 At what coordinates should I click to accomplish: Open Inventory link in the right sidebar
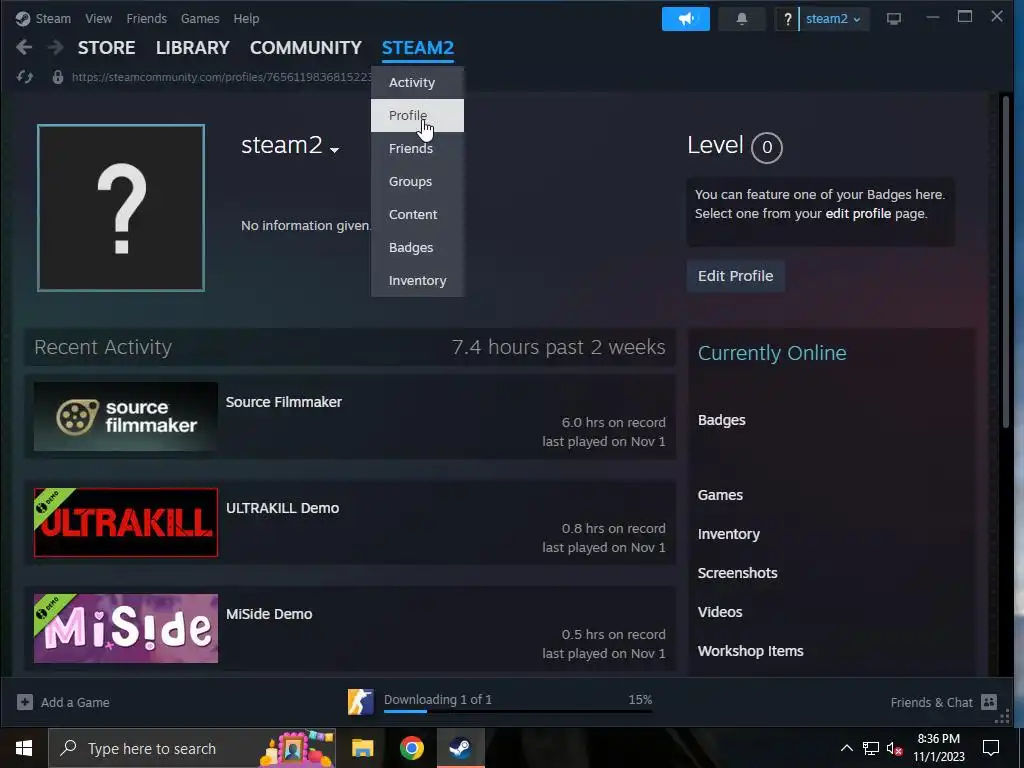(x=729, y=534)
